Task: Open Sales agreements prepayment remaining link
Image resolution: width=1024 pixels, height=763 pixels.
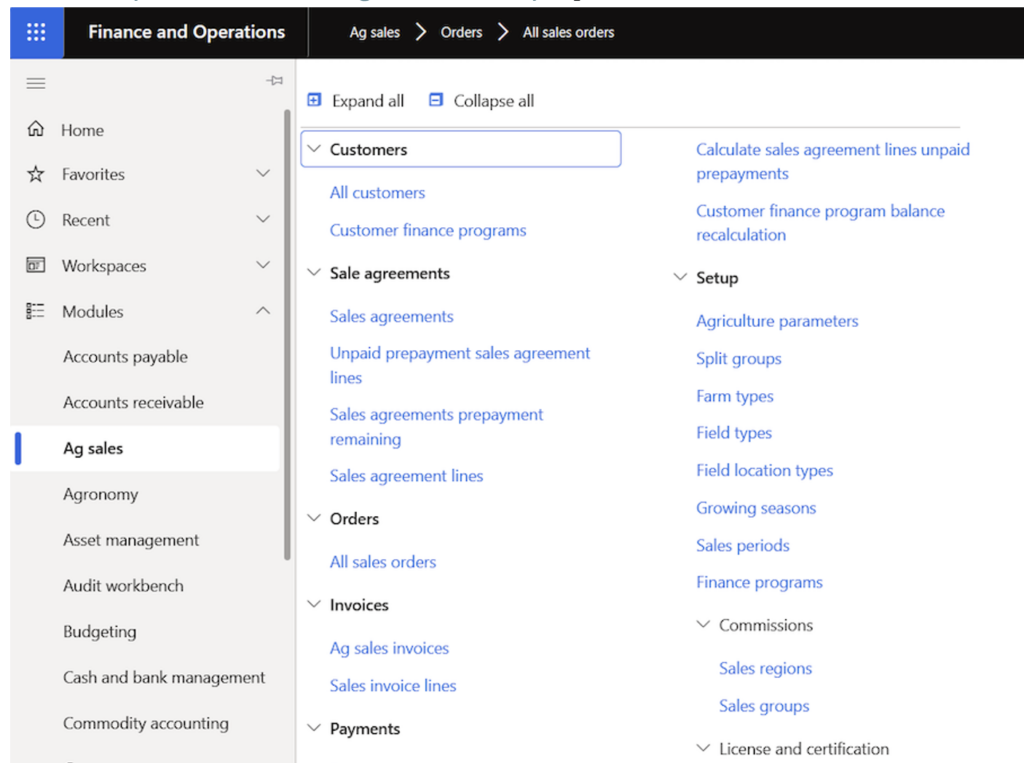Action: (x=436, y=427)
